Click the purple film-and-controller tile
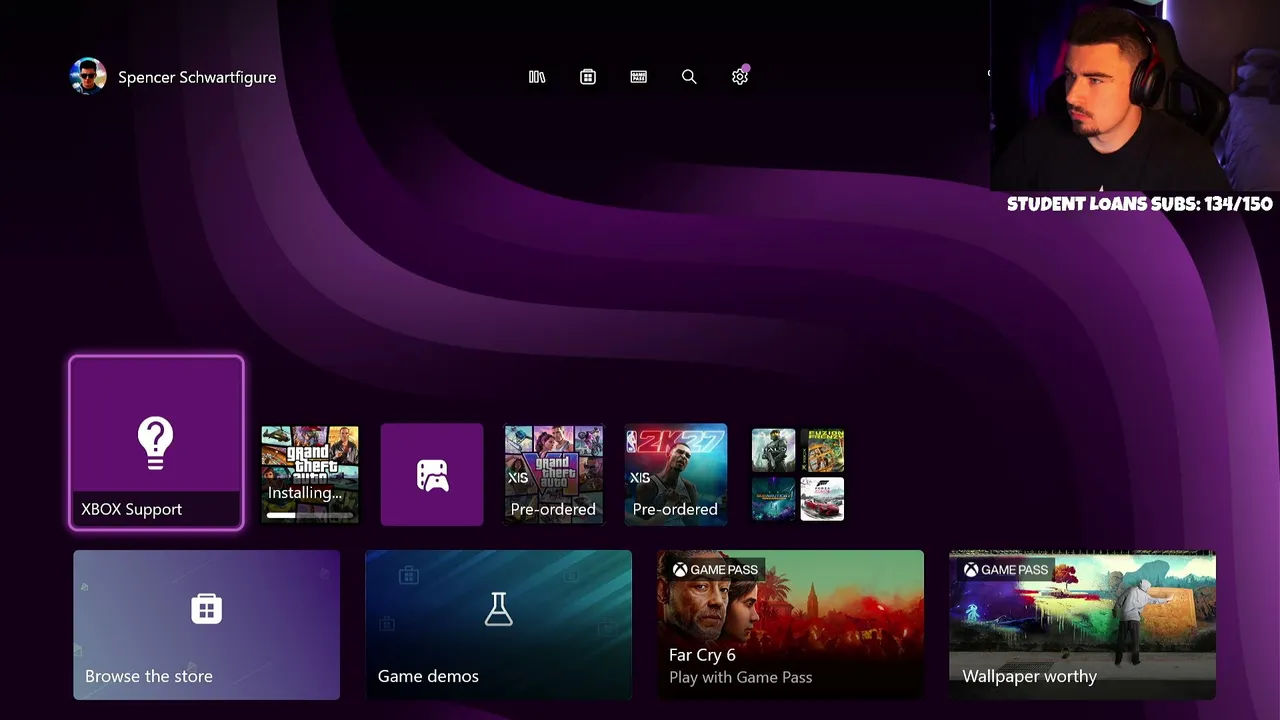Image resolution: width=1280 pixels, height=720 pixels. pyautogui.click(x=432, y=475)
